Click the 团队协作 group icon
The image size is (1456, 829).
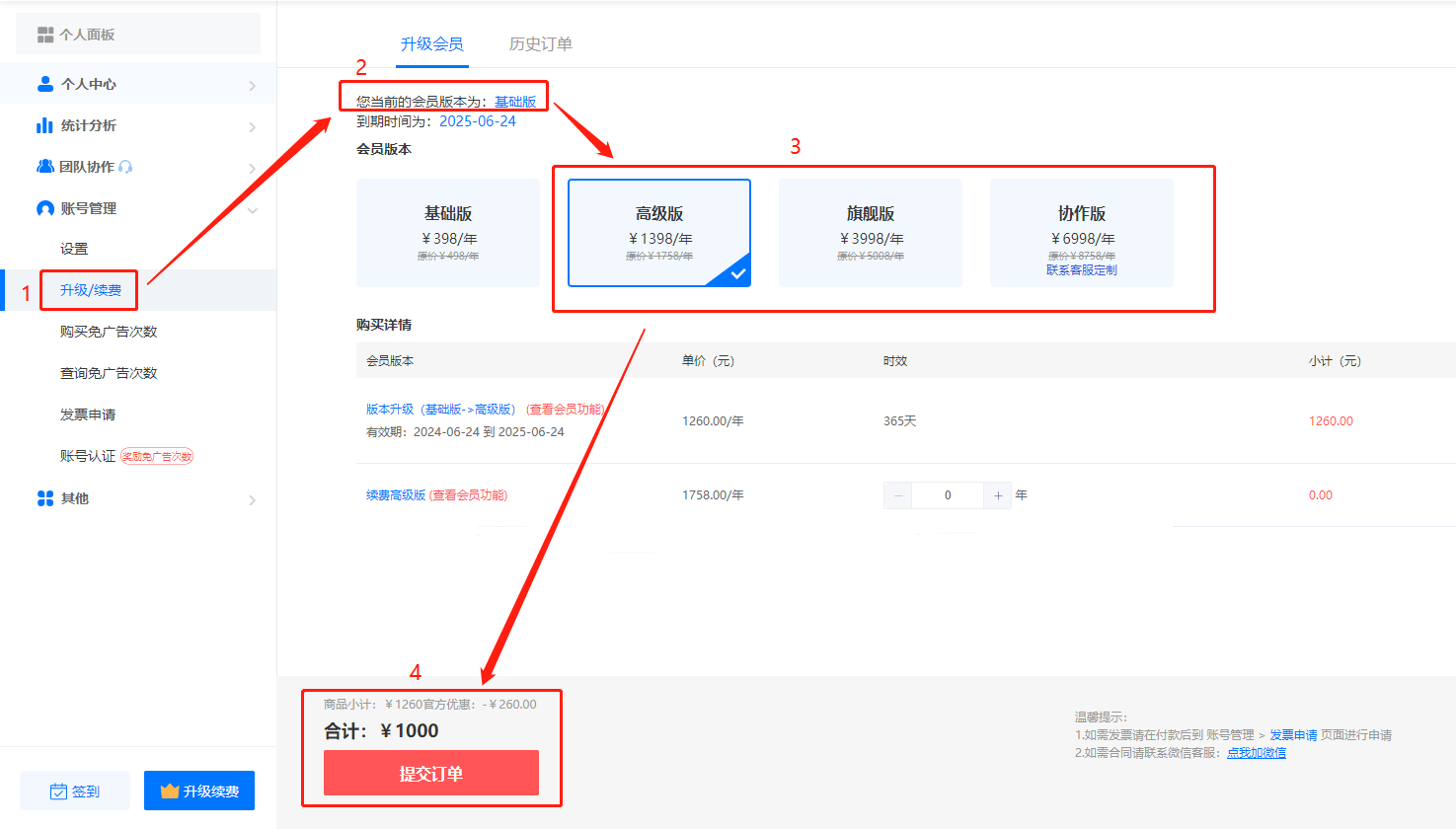[x=45, y=167]
